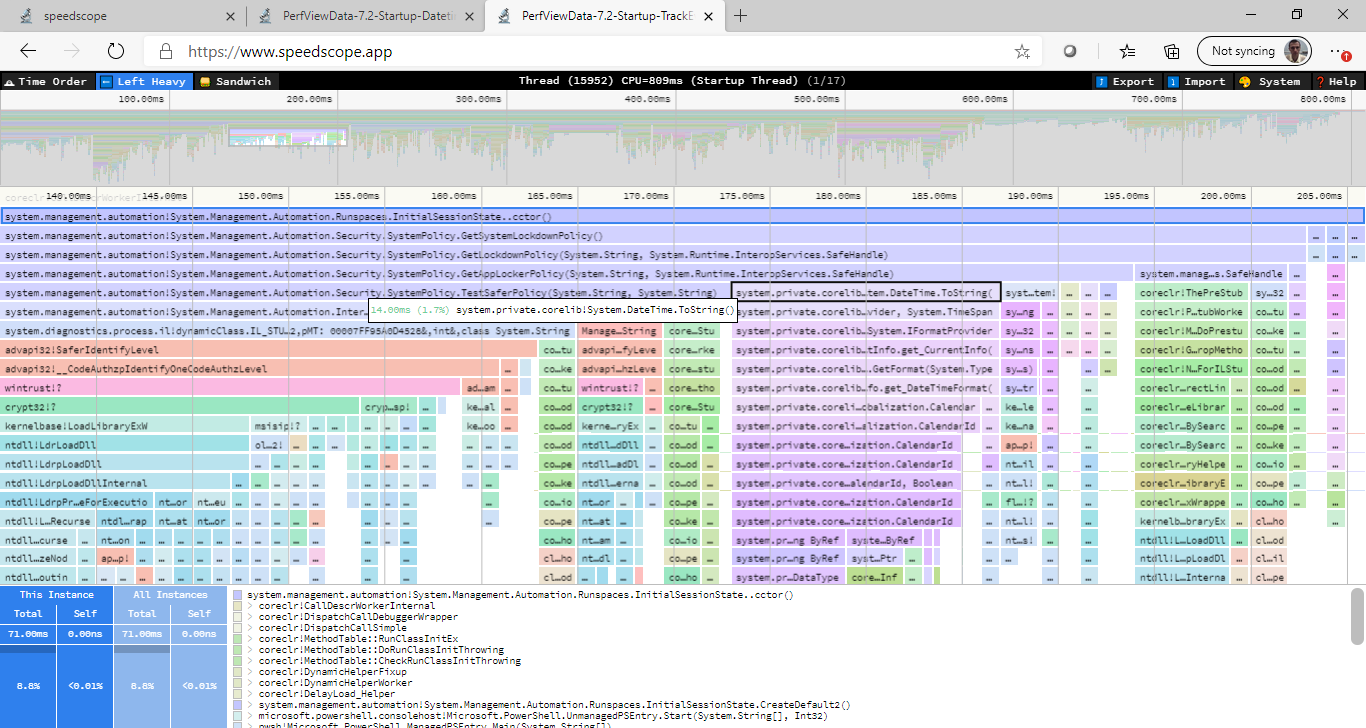Close the PerfViewData-7.2-Startup-Dateti tab

point(469,16)
